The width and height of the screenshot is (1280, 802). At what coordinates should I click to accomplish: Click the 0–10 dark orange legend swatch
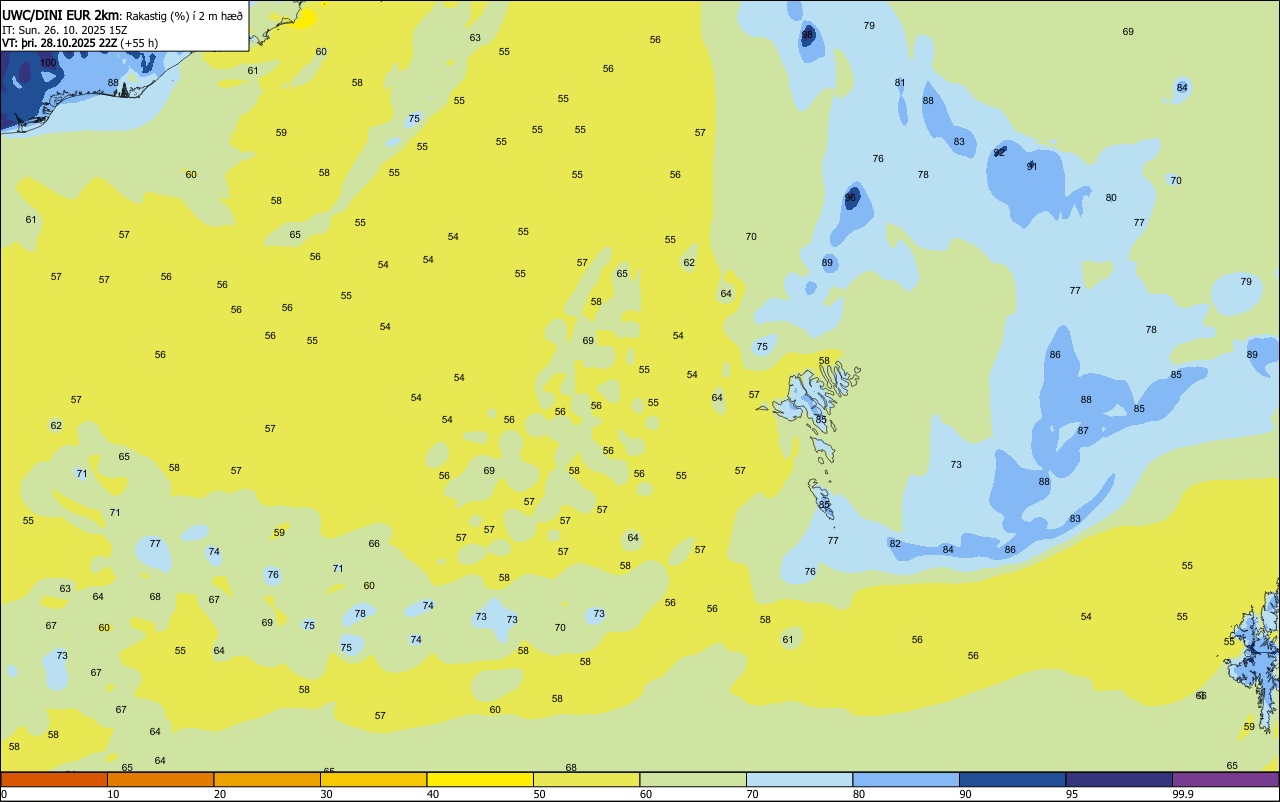point(54,779)
